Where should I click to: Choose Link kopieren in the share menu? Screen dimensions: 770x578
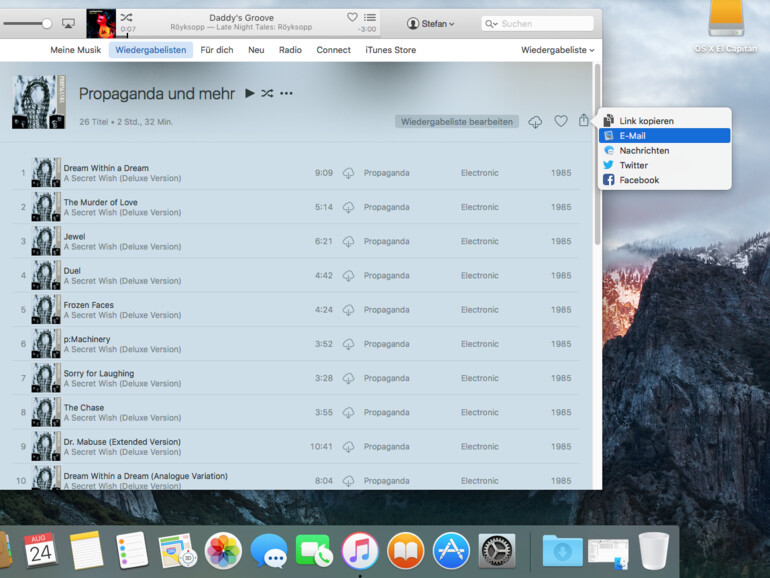(664, 121)
